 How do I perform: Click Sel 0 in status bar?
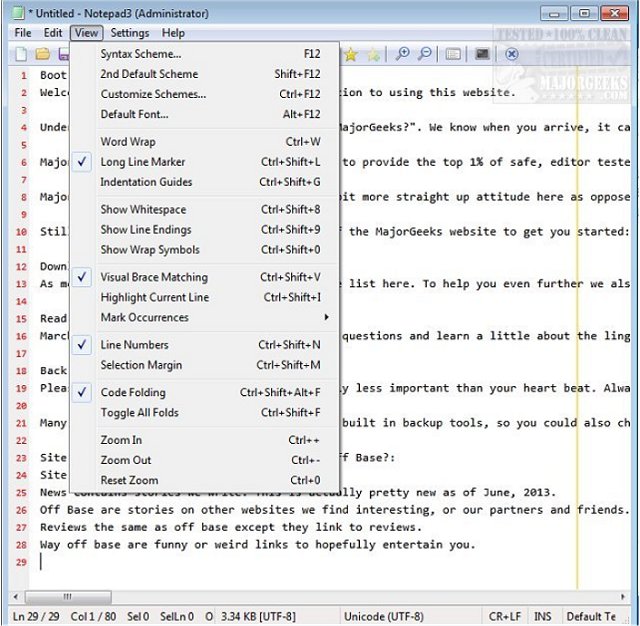pyautogui.click(x=138, y=616)
